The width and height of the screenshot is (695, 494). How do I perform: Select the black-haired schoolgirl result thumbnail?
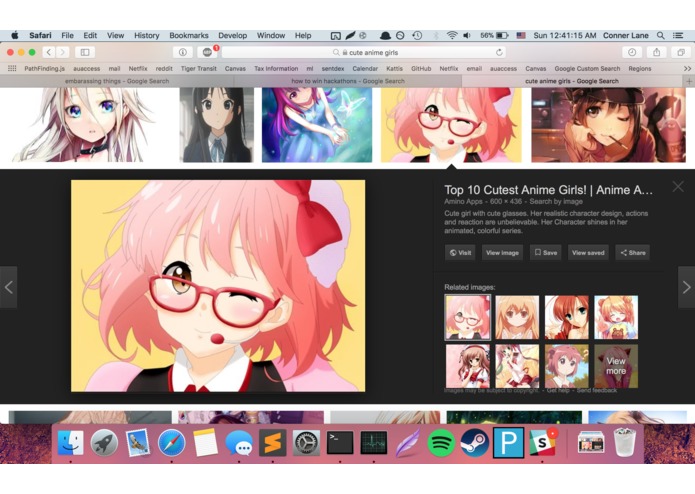coord(217,124)
